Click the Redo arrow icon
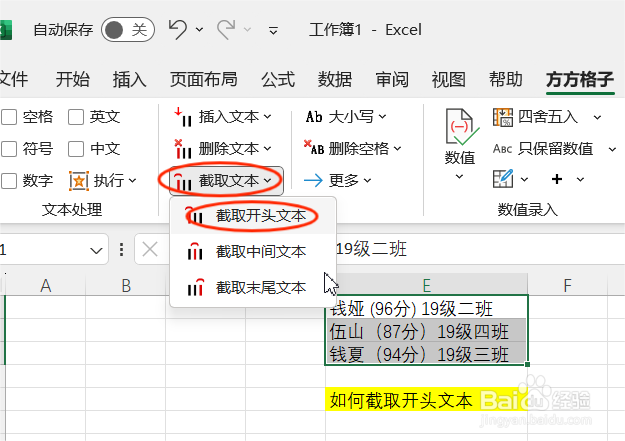The width and height of the screenshot is (625, 441). (x=226, y=30)
